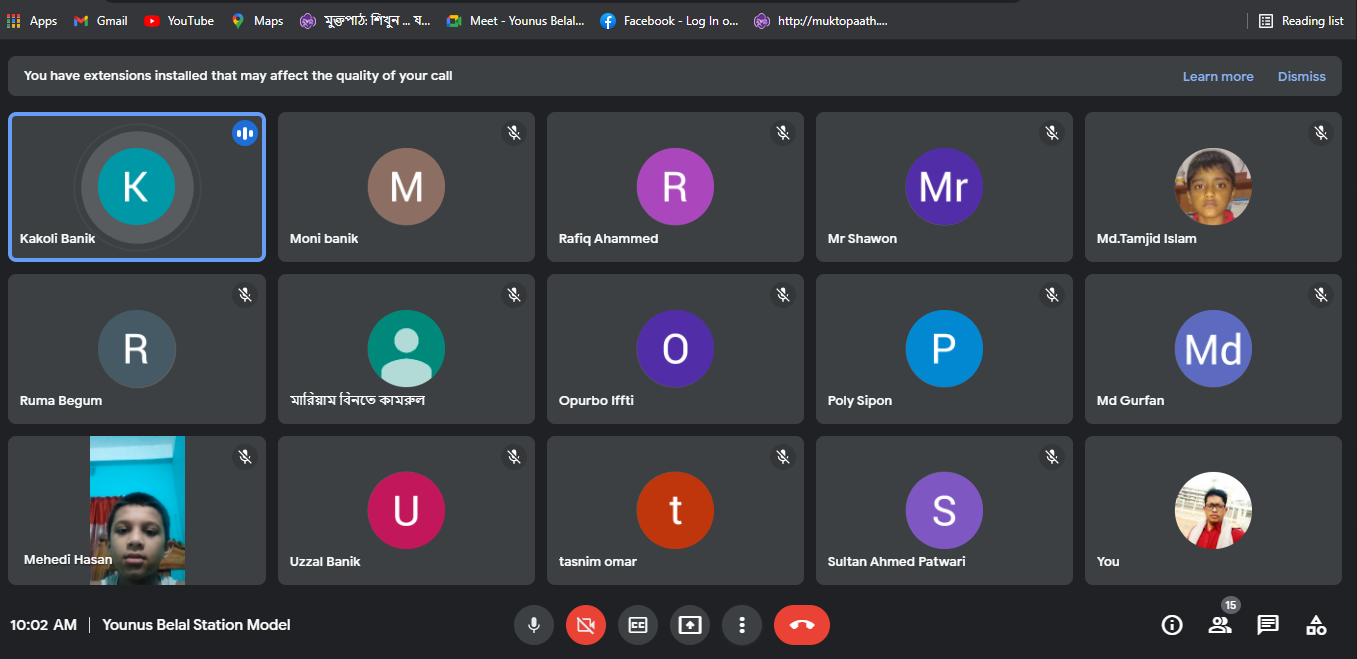
Task: Open the Maps bookmark
Action: click(x=257, y=20)
